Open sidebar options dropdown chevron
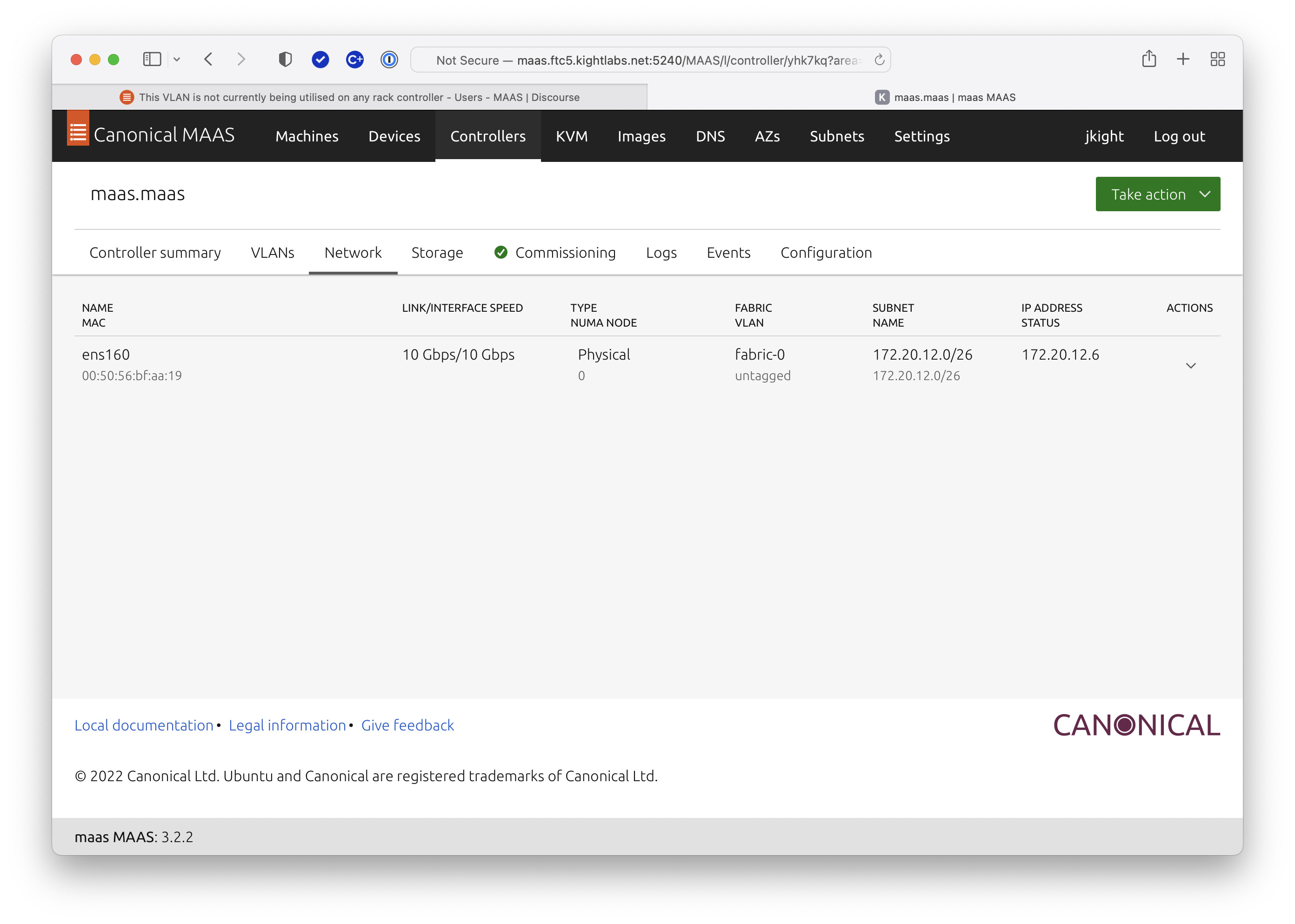This screenshot has width=1295, height=924. point(177,59)
